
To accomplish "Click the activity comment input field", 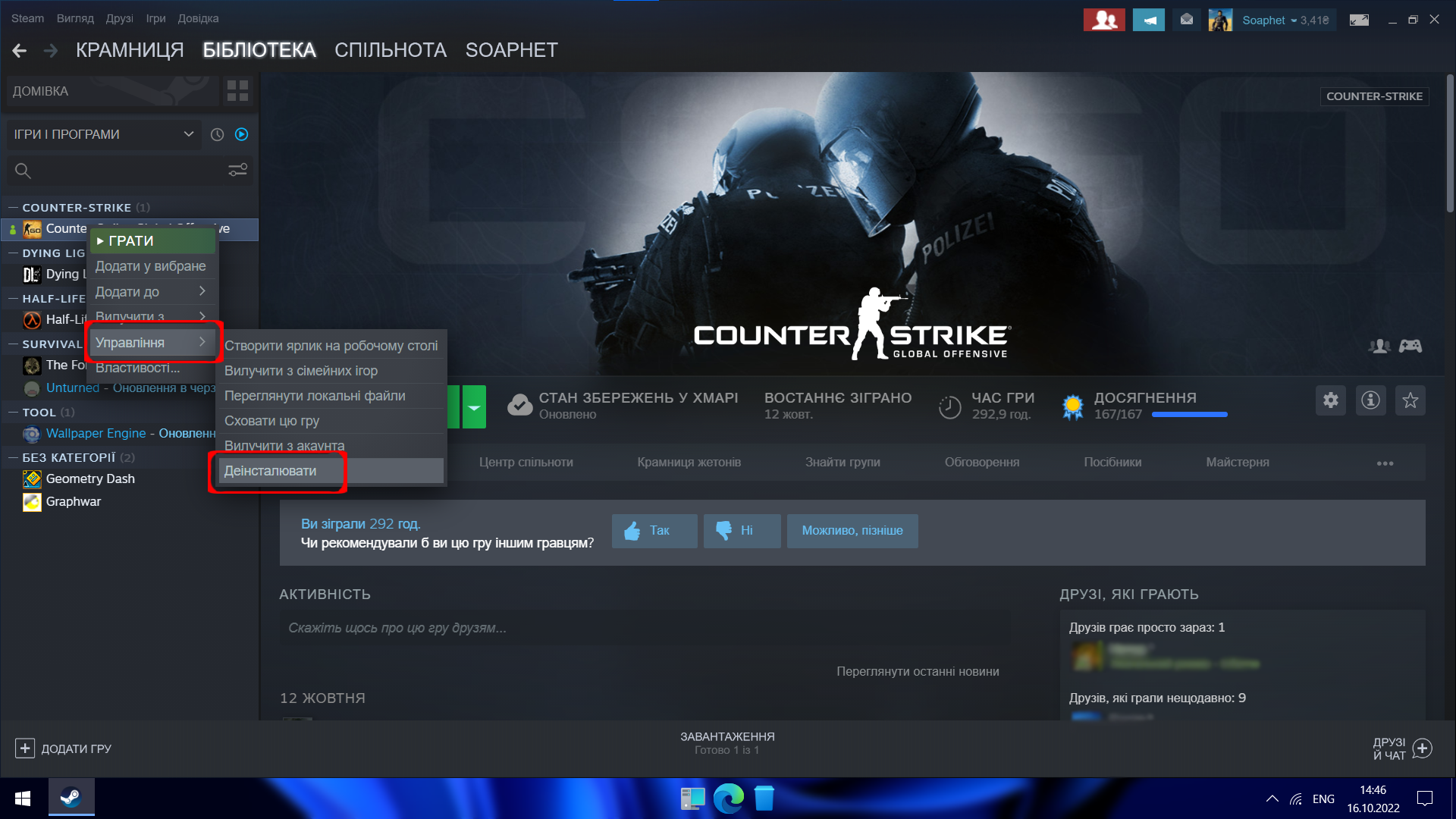I will (x=645, y=628).
